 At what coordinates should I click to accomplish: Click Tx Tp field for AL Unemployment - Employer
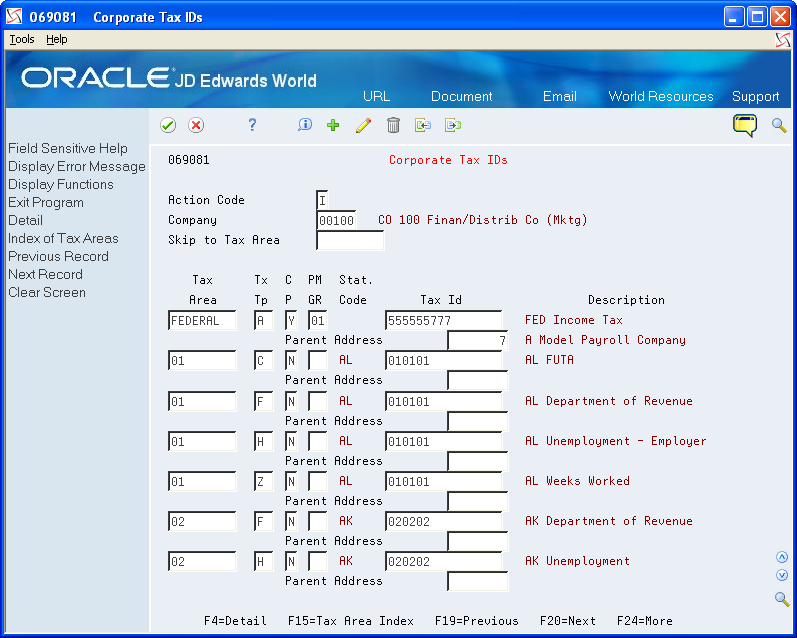point(263,441)
